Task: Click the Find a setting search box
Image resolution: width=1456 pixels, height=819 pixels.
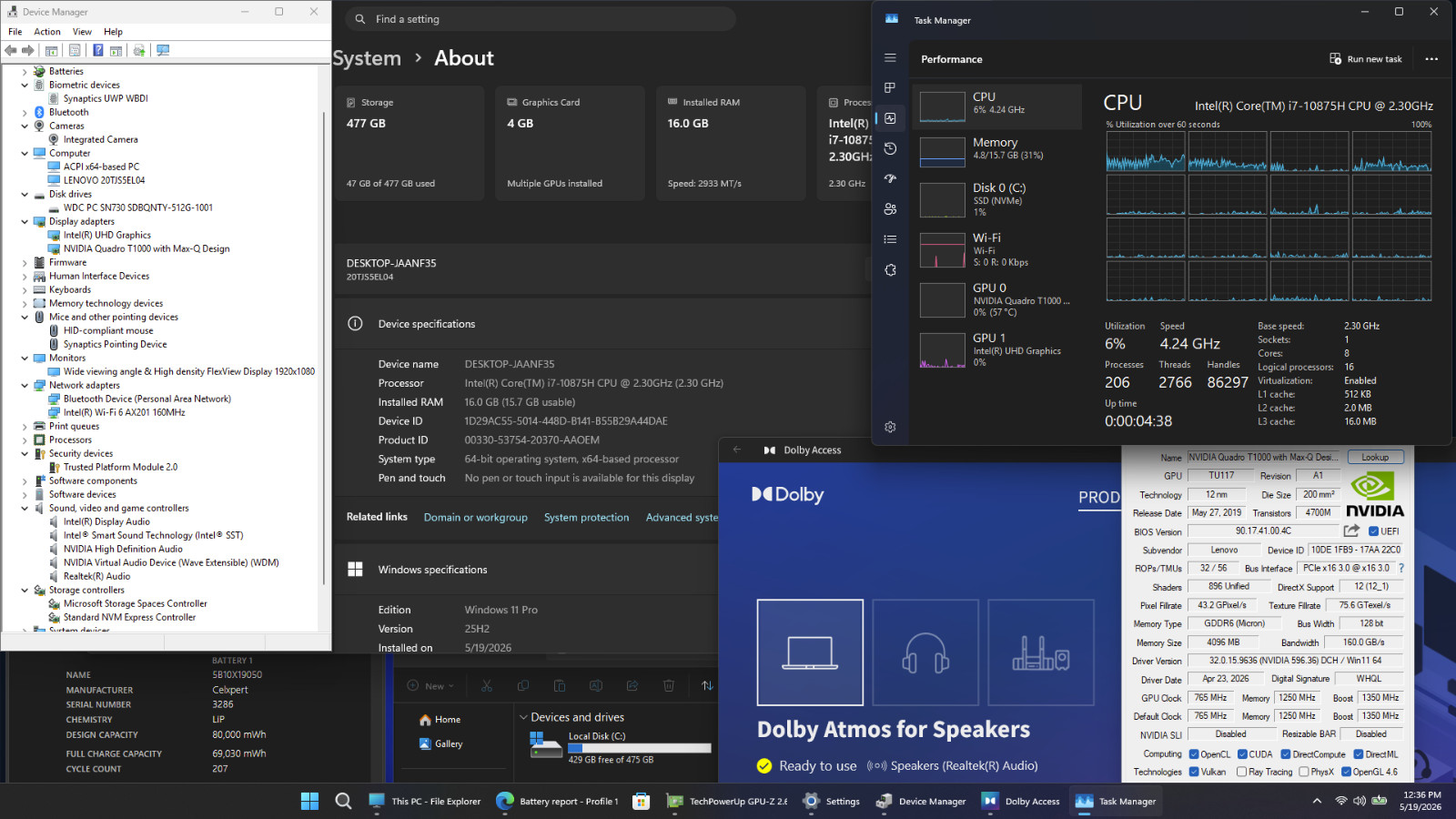Action: (x=541, y=19)
